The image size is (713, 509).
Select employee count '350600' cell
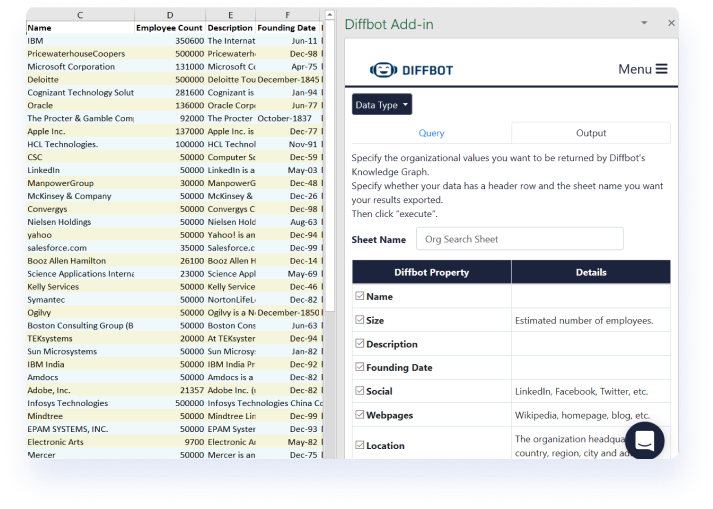[x=170, y=41]
